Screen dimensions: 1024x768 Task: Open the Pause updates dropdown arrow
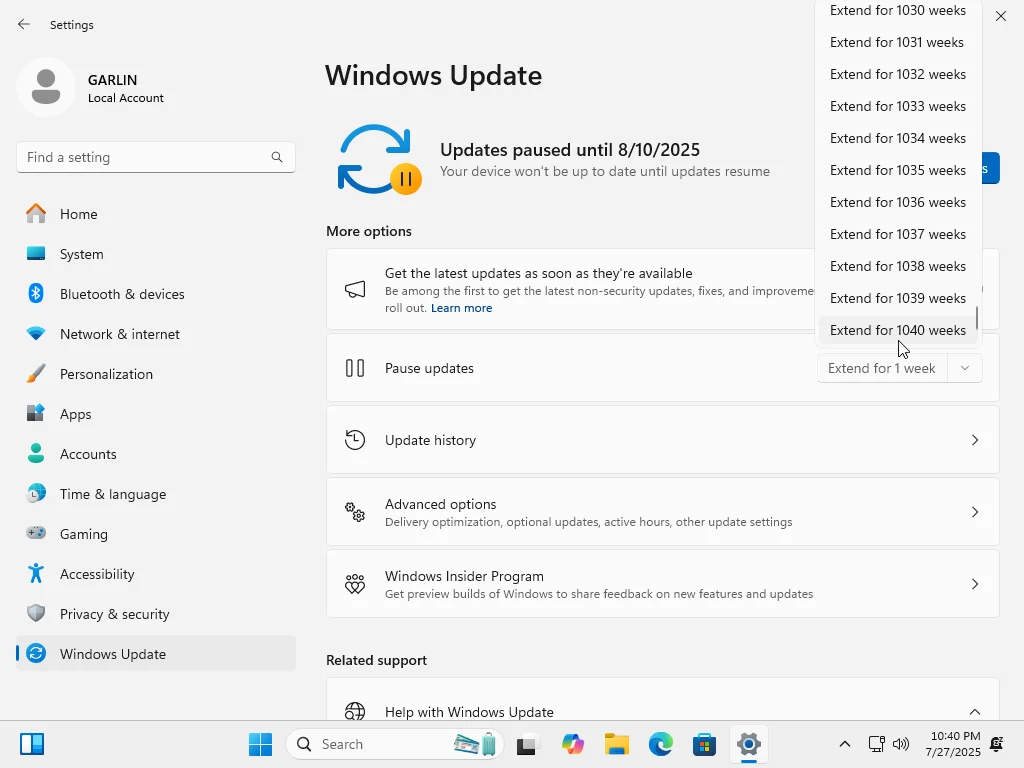(x=965, y=368)
